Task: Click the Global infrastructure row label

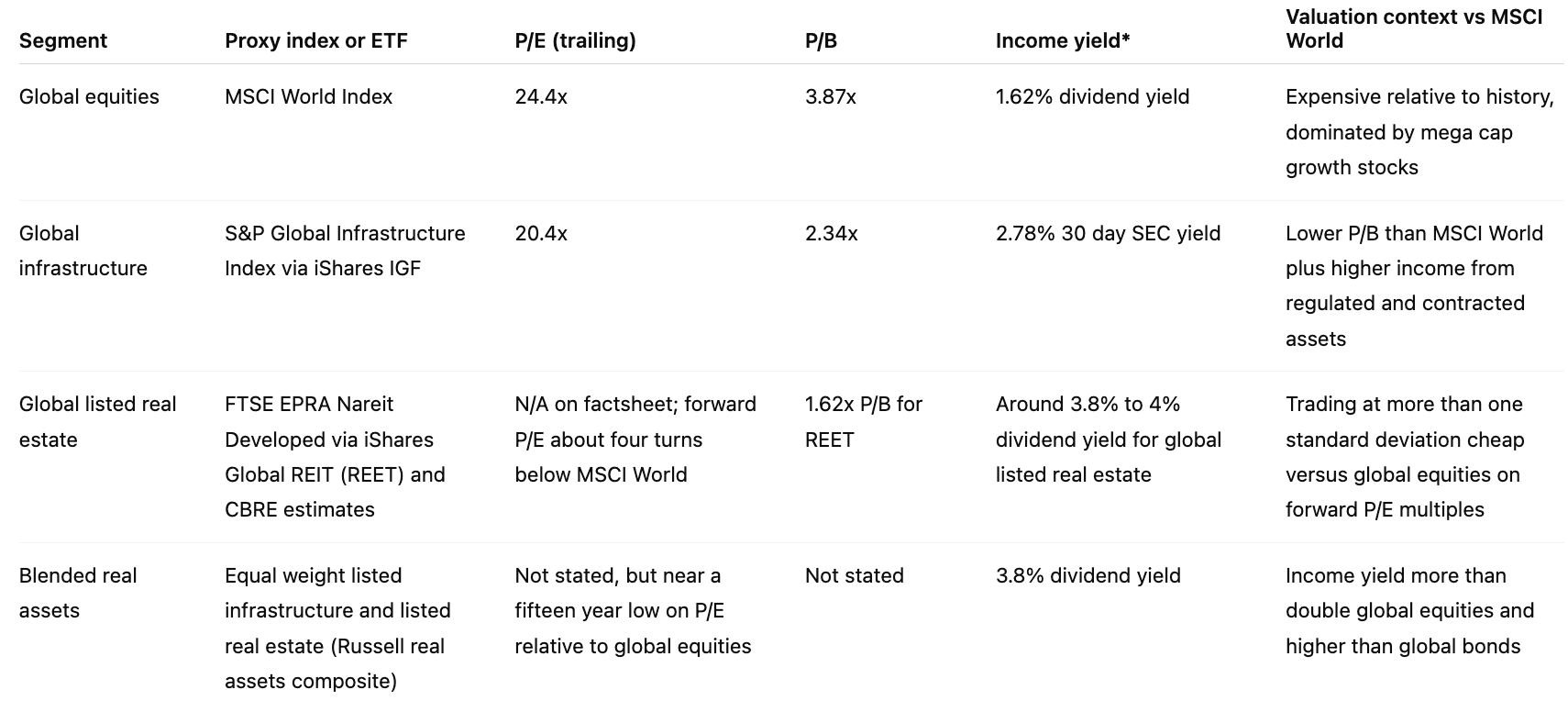Action: point(83,250)
